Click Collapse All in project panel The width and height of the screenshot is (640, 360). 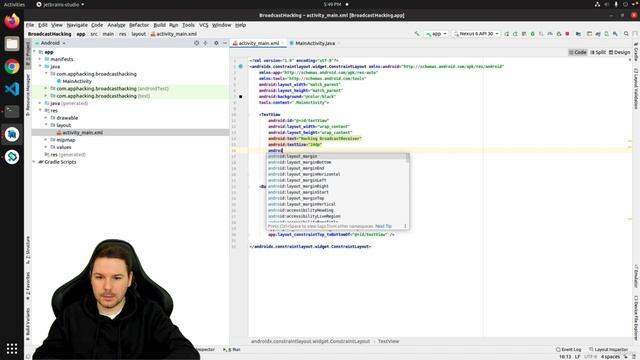point(205,43)
